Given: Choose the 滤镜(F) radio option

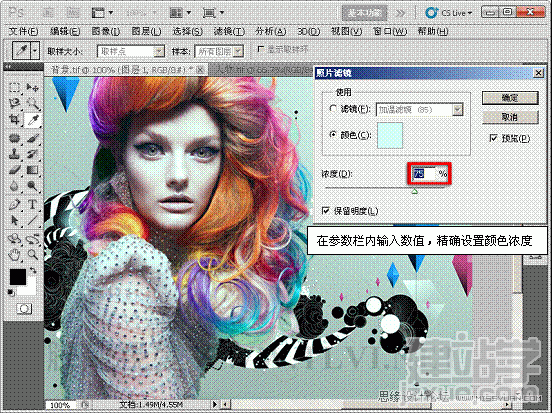Looking at the screenshot, I should (x=333, y=109).
